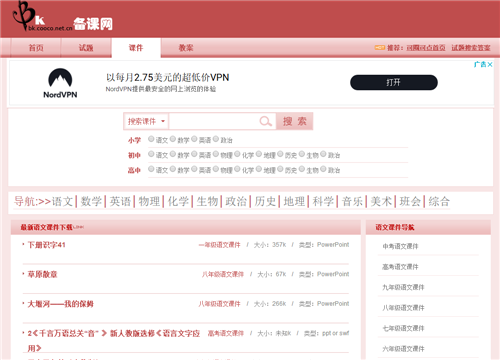Open the first recommended link after 推荐
This screenshot has width=500, height=360.
tap(426, 48)
